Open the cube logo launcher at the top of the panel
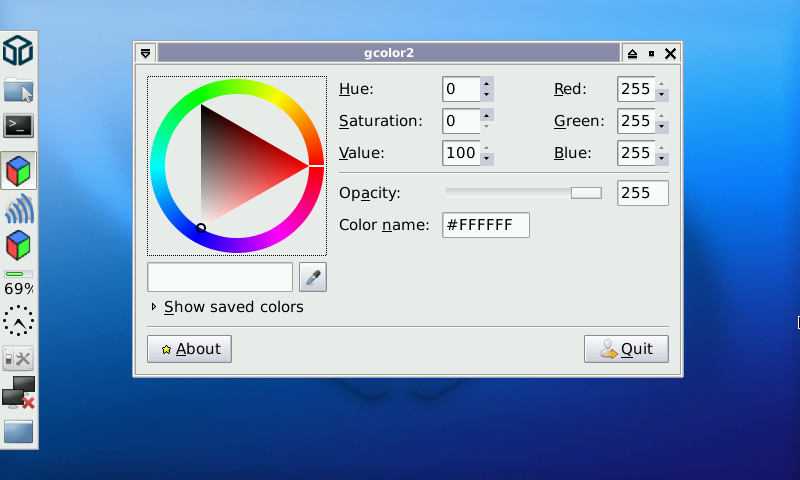The width and height of the screenshot is (800, 480). coord(18,50)
